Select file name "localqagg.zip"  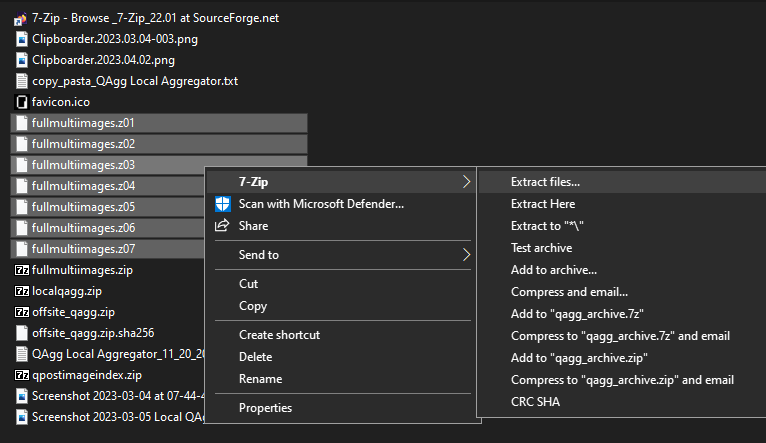pos(67,291)
